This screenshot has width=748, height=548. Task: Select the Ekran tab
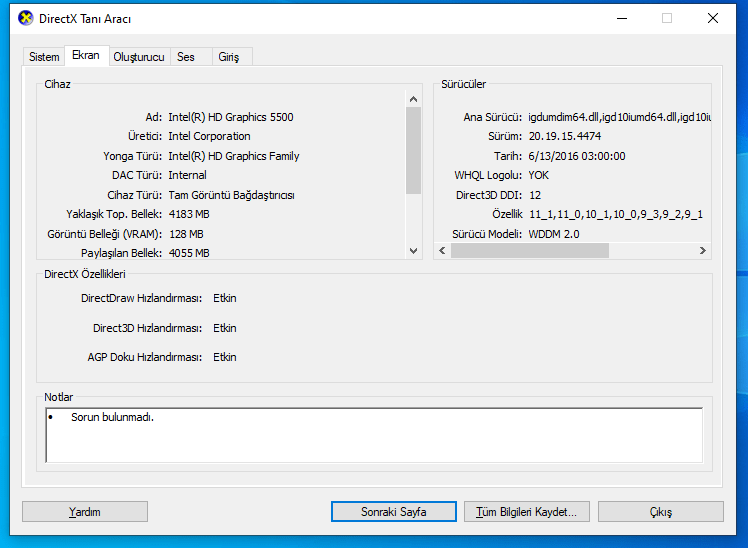coord(86,55)
